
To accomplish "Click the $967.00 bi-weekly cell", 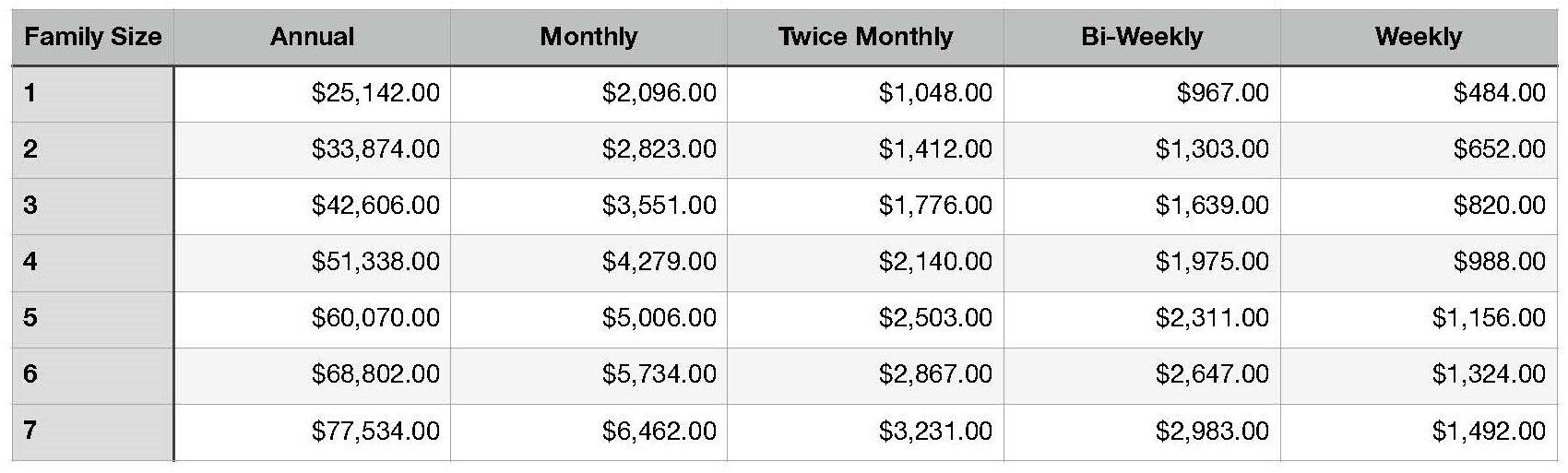I will tap(1142, 93).
